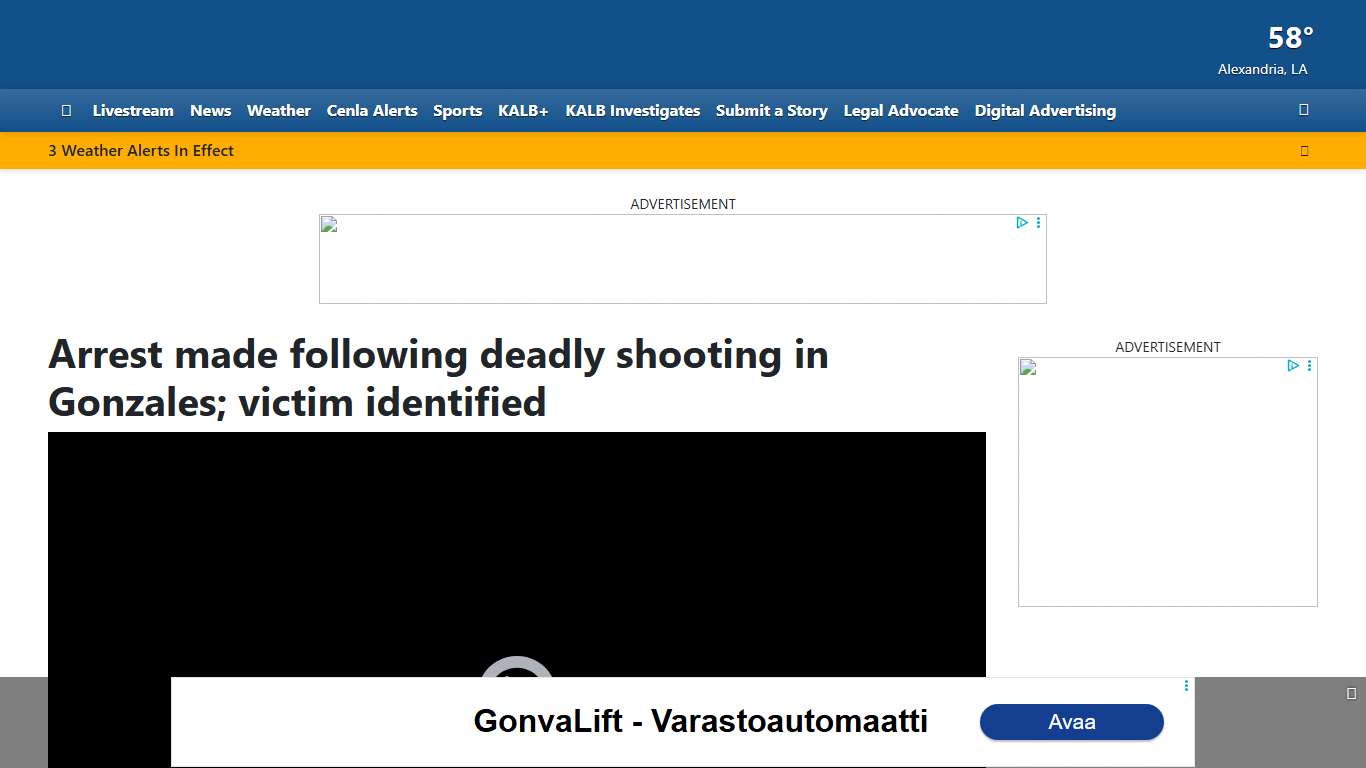1366x768 pixels.
Task: Click the 58° Alexandria weather widget
Action: click(1265, 50)
